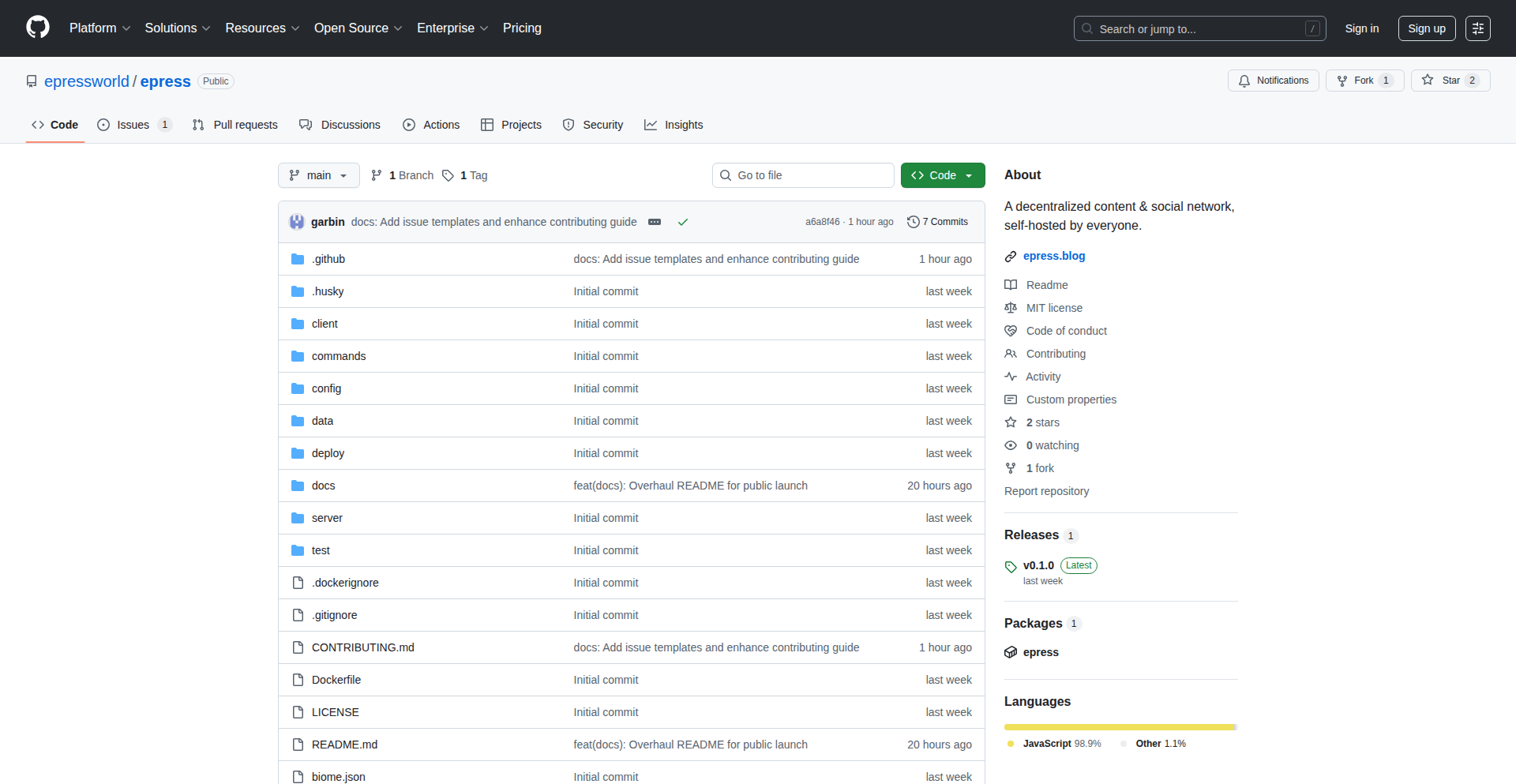Screen dimensions: 1516x784
Task: Click the Search or jump to field
Action: coord(1199,28)
